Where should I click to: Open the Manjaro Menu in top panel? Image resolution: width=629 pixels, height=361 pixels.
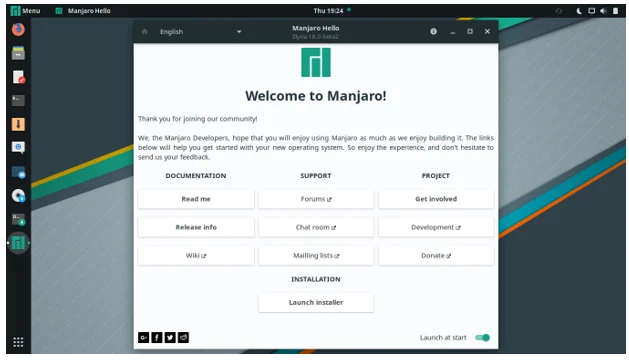(25, 11)
